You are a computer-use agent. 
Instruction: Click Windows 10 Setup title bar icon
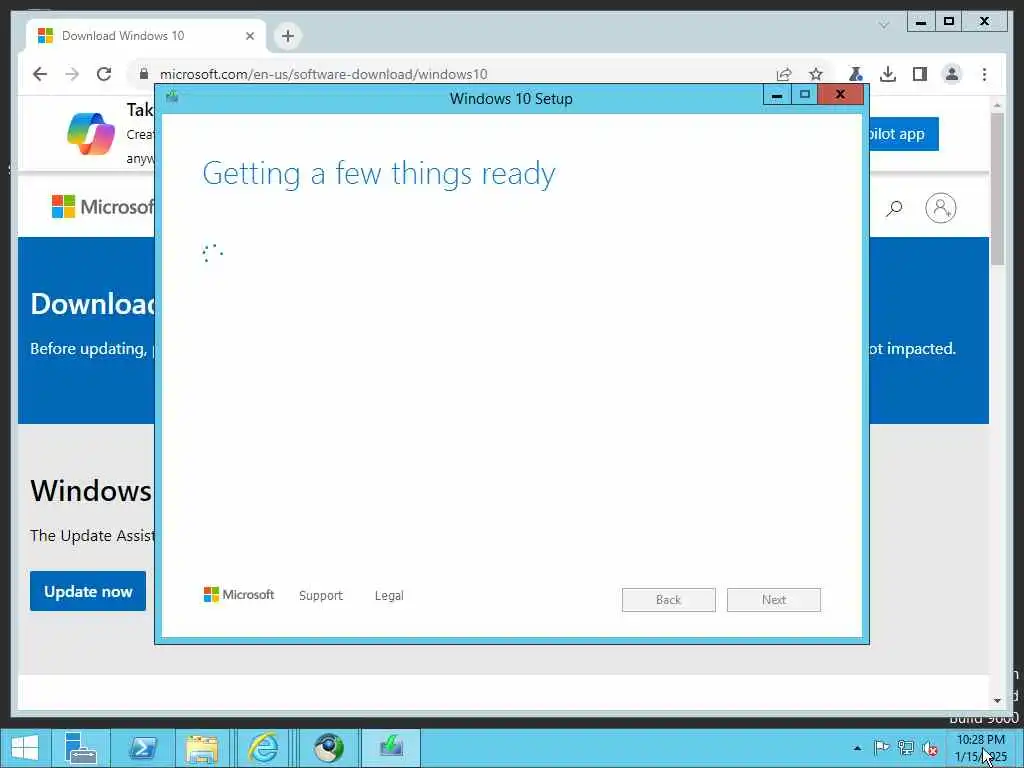point(172,97)
